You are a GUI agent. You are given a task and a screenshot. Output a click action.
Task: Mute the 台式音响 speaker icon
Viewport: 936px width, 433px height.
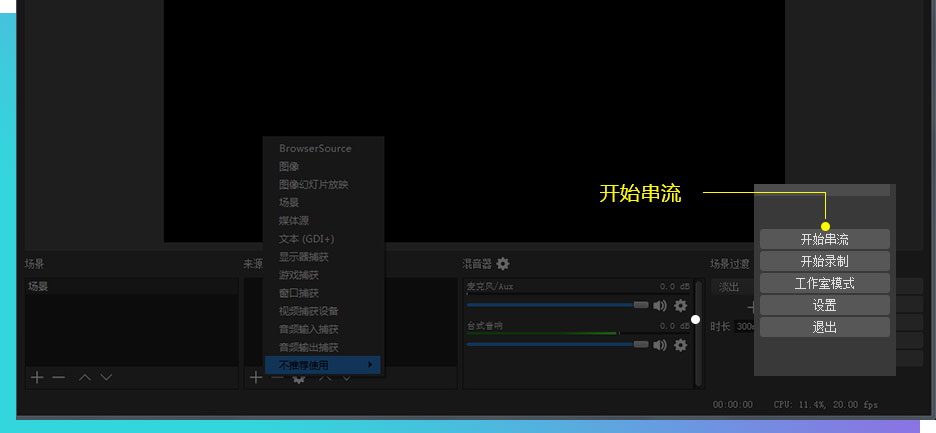click(x=660, y=344)
